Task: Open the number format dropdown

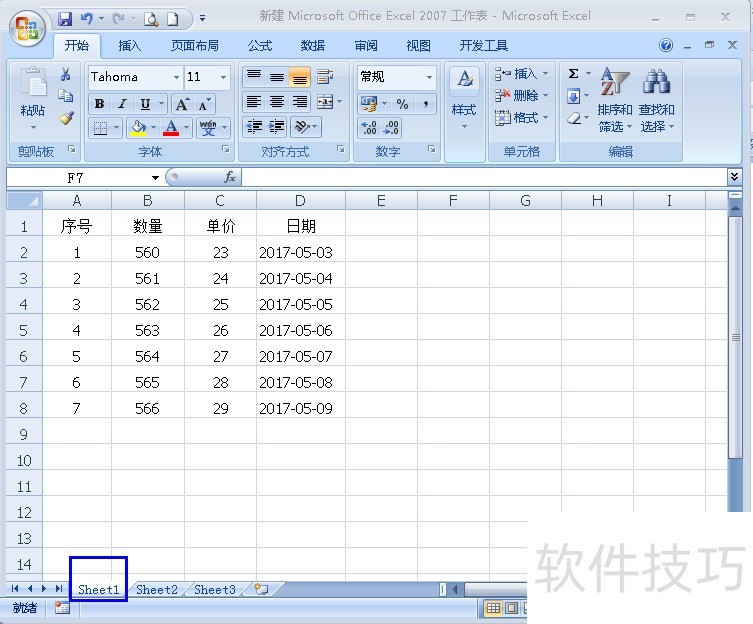Action: coord(429,77)
